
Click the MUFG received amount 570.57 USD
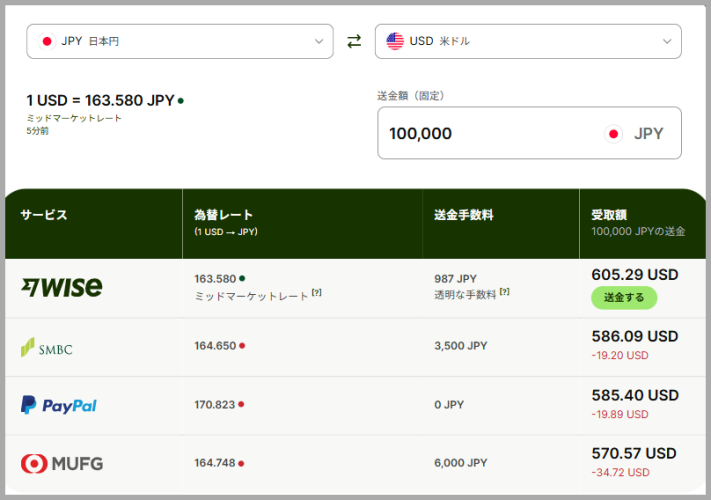pos(634,453)
